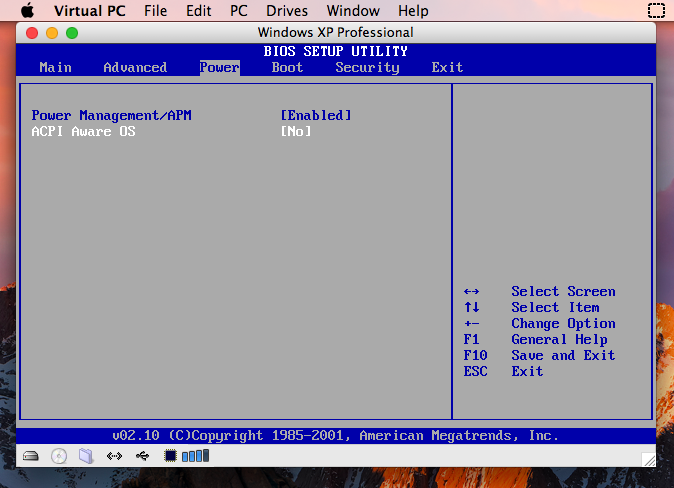Click the [No] value for ACPI Aware OS
Viewport: 674px width, 488px height.
pos(296,131)
